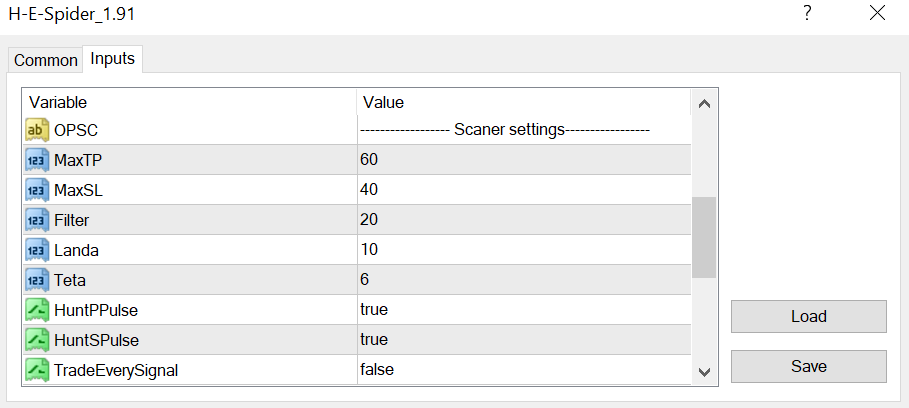Click the MaxTP integer icon
The width and height of the screenshot is (909, 408).
38,159
